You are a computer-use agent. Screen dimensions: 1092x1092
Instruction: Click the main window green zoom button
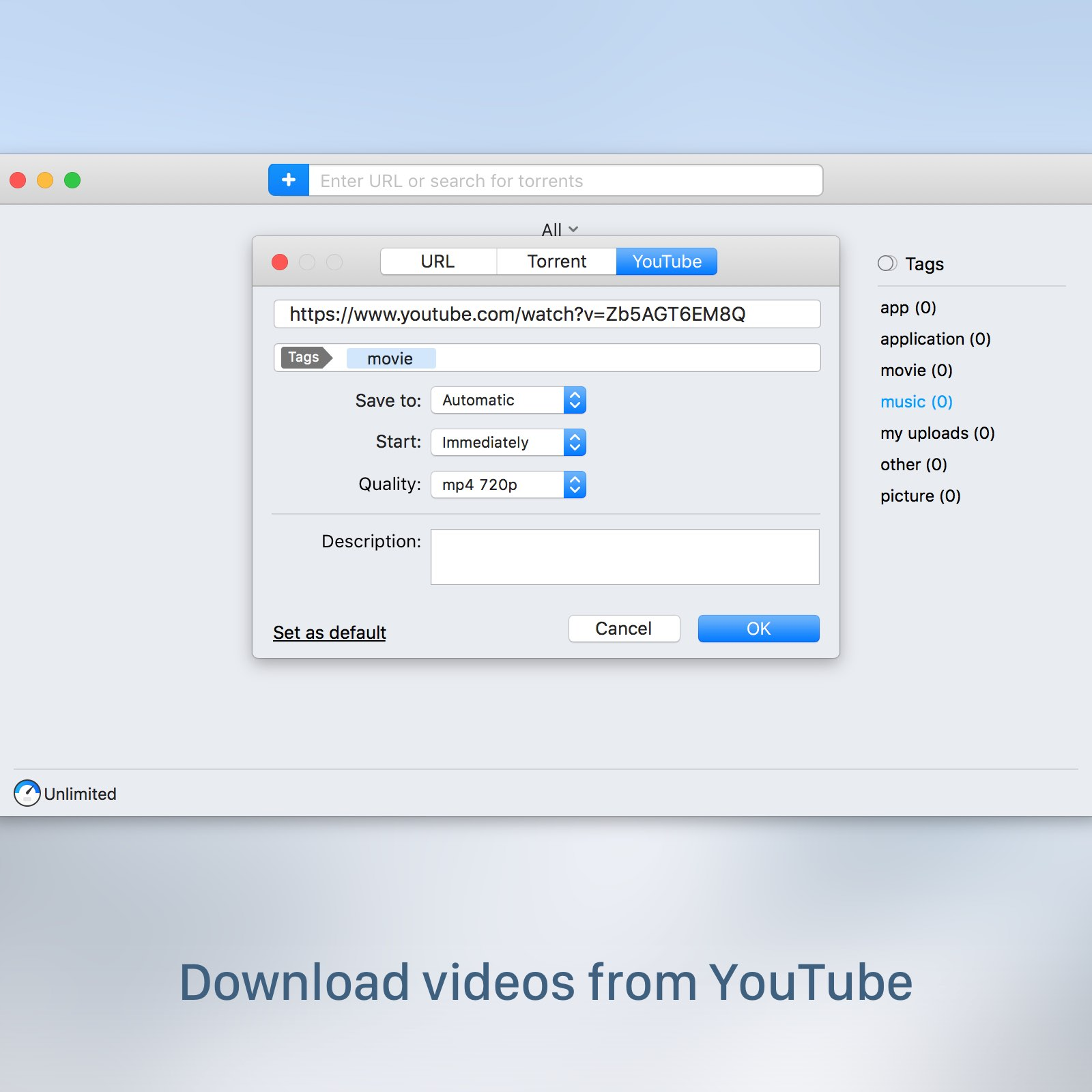72,180
